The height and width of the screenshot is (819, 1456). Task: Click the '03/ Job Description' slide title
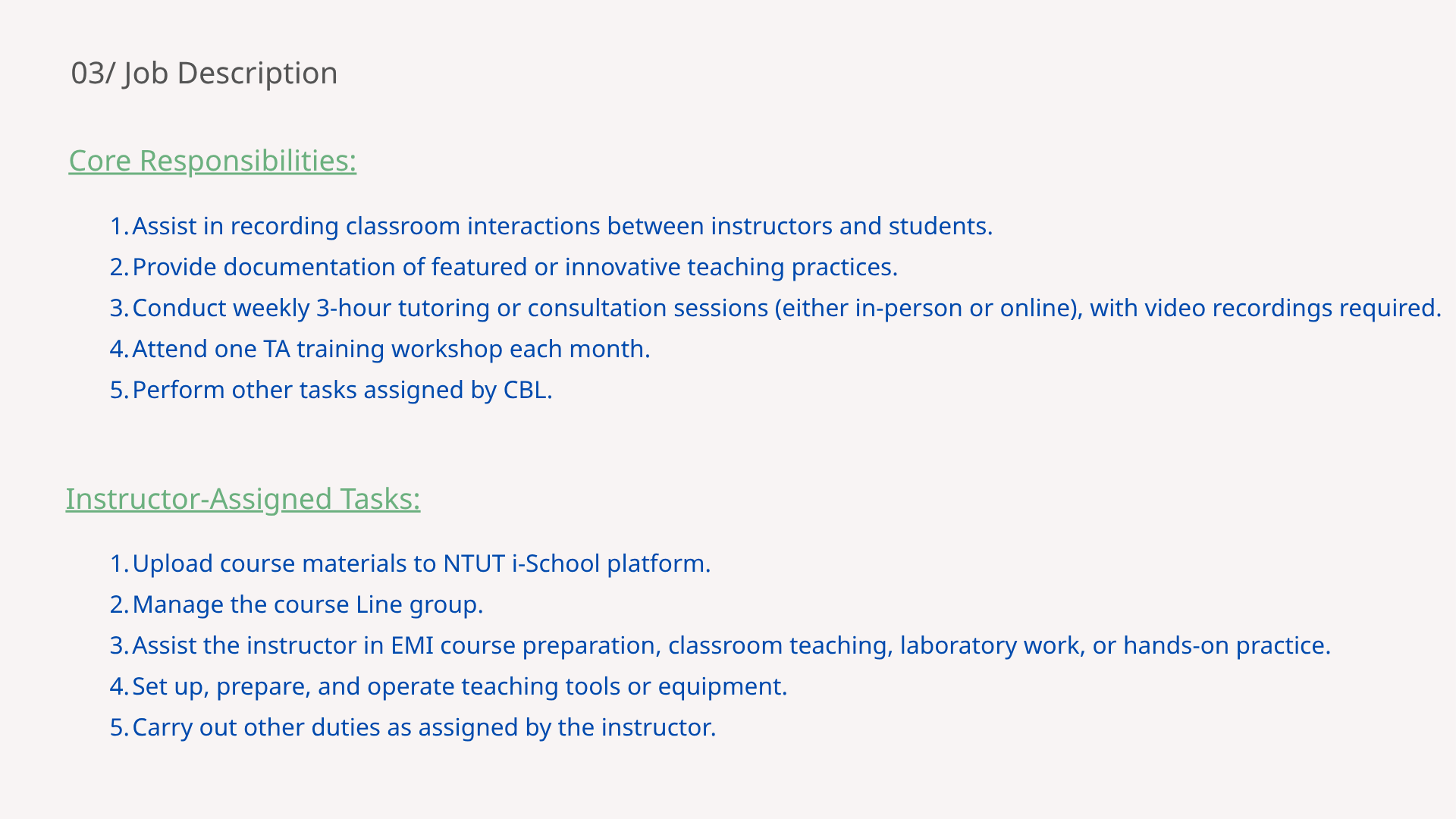[204, 74]
